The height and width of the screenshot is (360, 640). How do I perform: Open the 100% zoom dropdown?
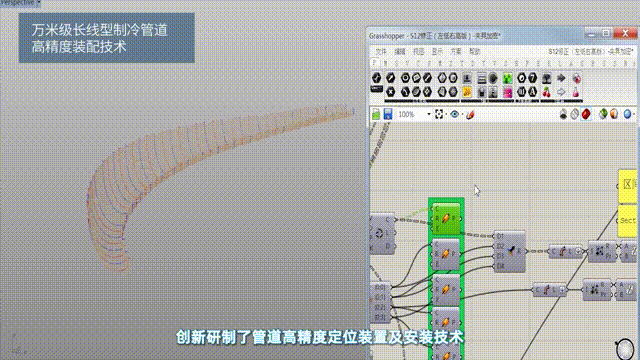click(x=429, y=114)
